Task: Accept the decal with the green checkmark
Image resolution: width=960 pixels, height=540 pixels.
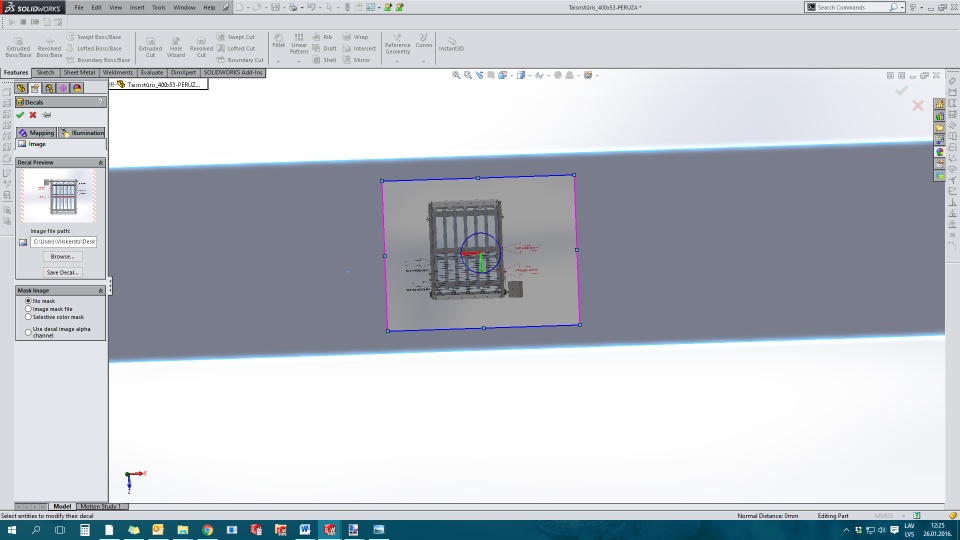Action: pos(20,115)
